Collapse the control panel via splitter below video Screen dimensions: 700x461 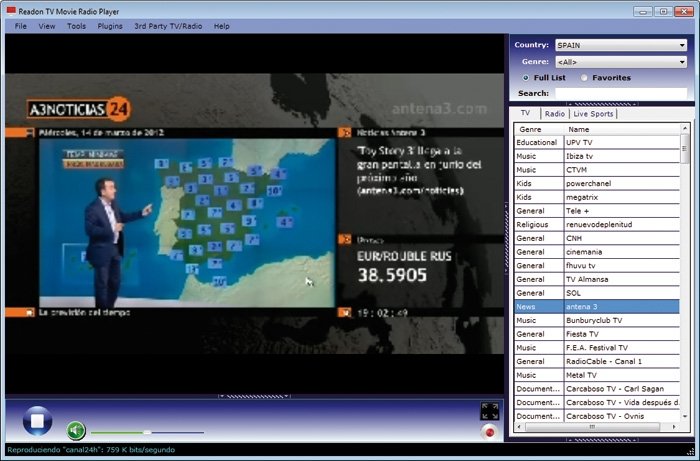[254, 396]
